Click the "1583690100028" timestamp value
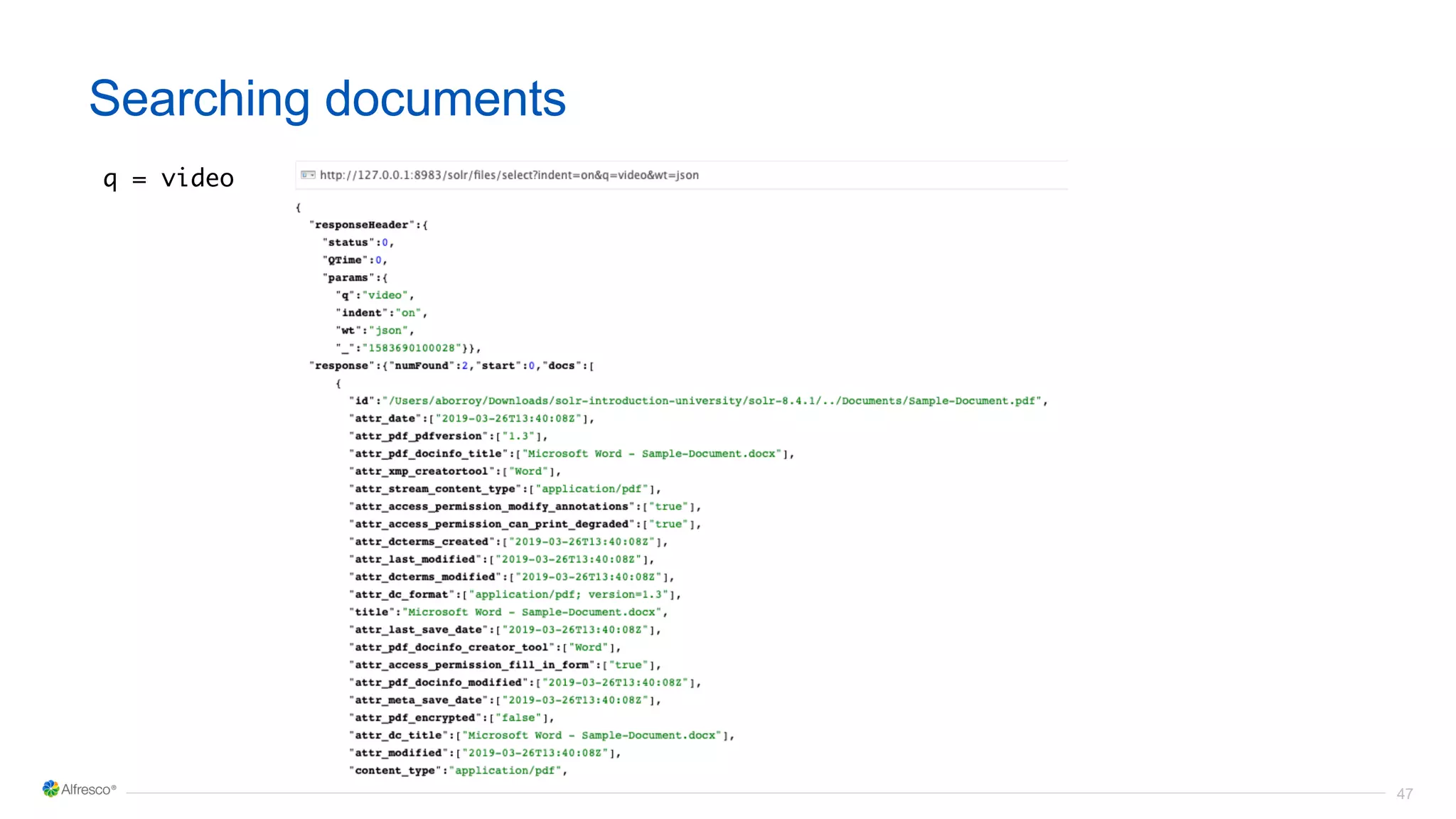This screenshot has height=819, width=1456. click(412, 348)
